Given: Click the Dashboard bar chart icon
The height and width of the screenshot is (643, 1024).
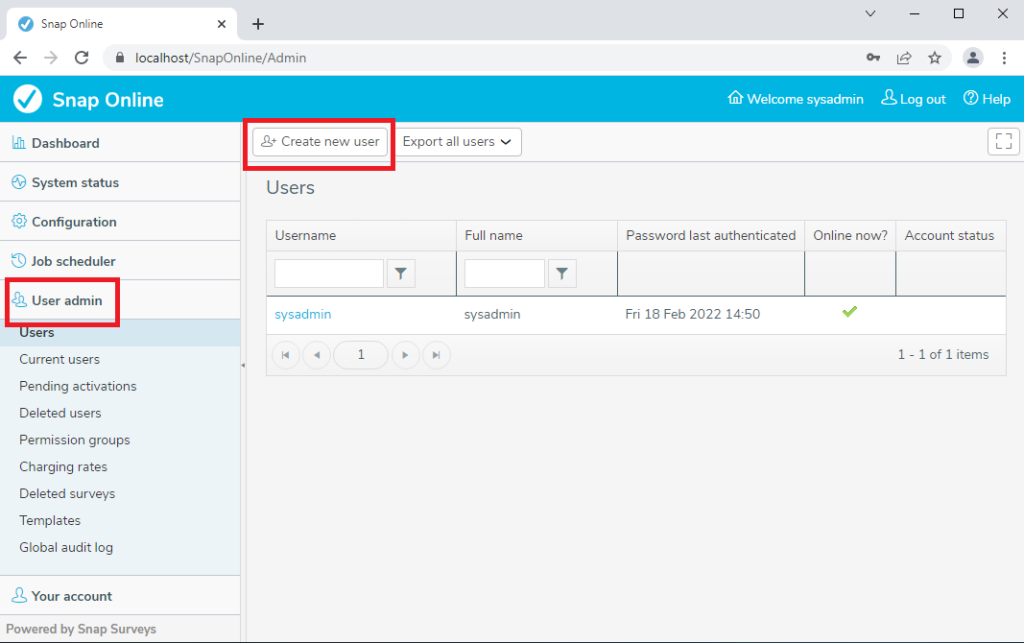Looking at the screenshot, I should 18,142.
